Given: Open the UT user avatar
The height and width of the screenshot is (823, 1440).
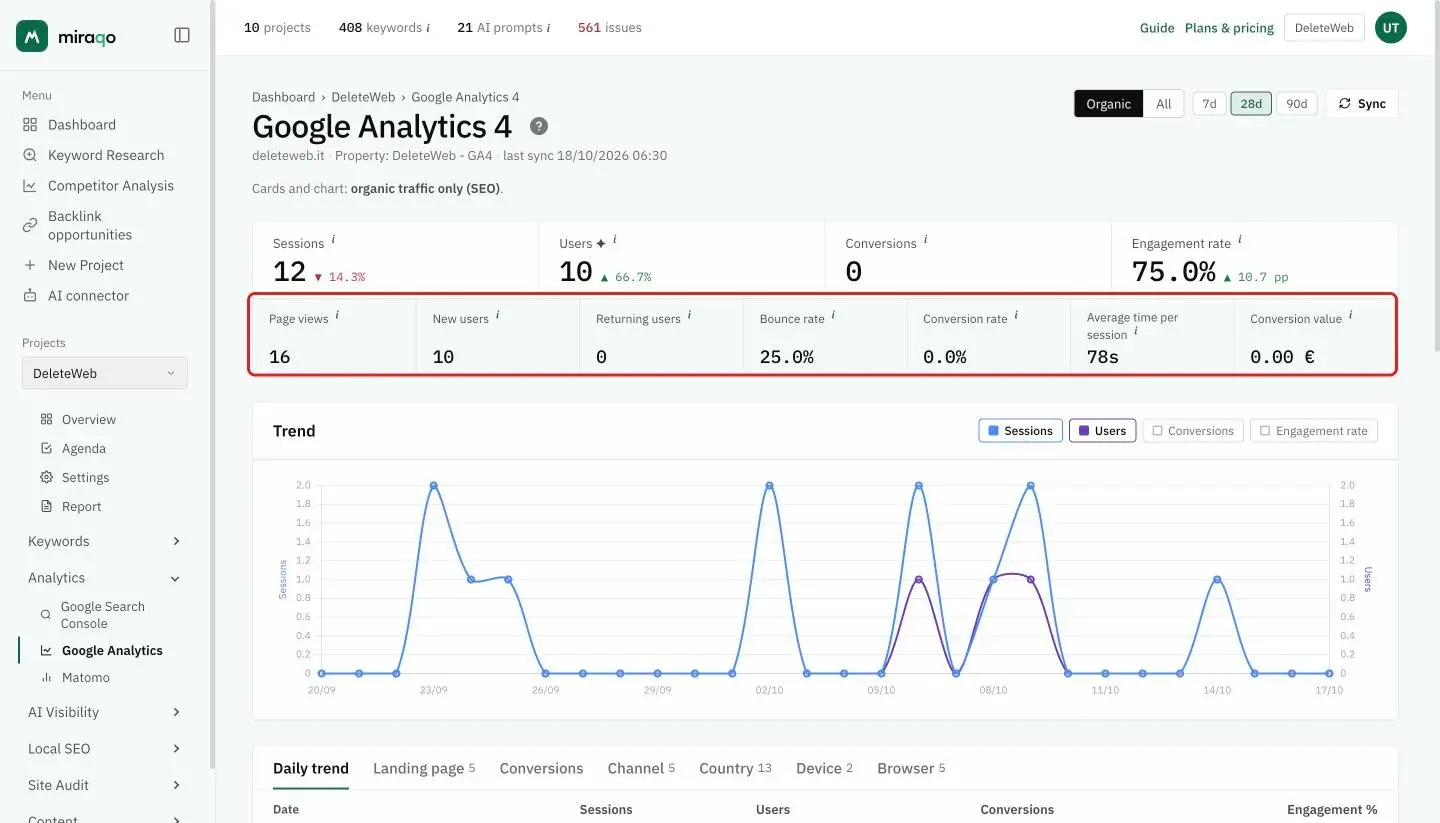Looking at the screenshot, I should 1391,28.
